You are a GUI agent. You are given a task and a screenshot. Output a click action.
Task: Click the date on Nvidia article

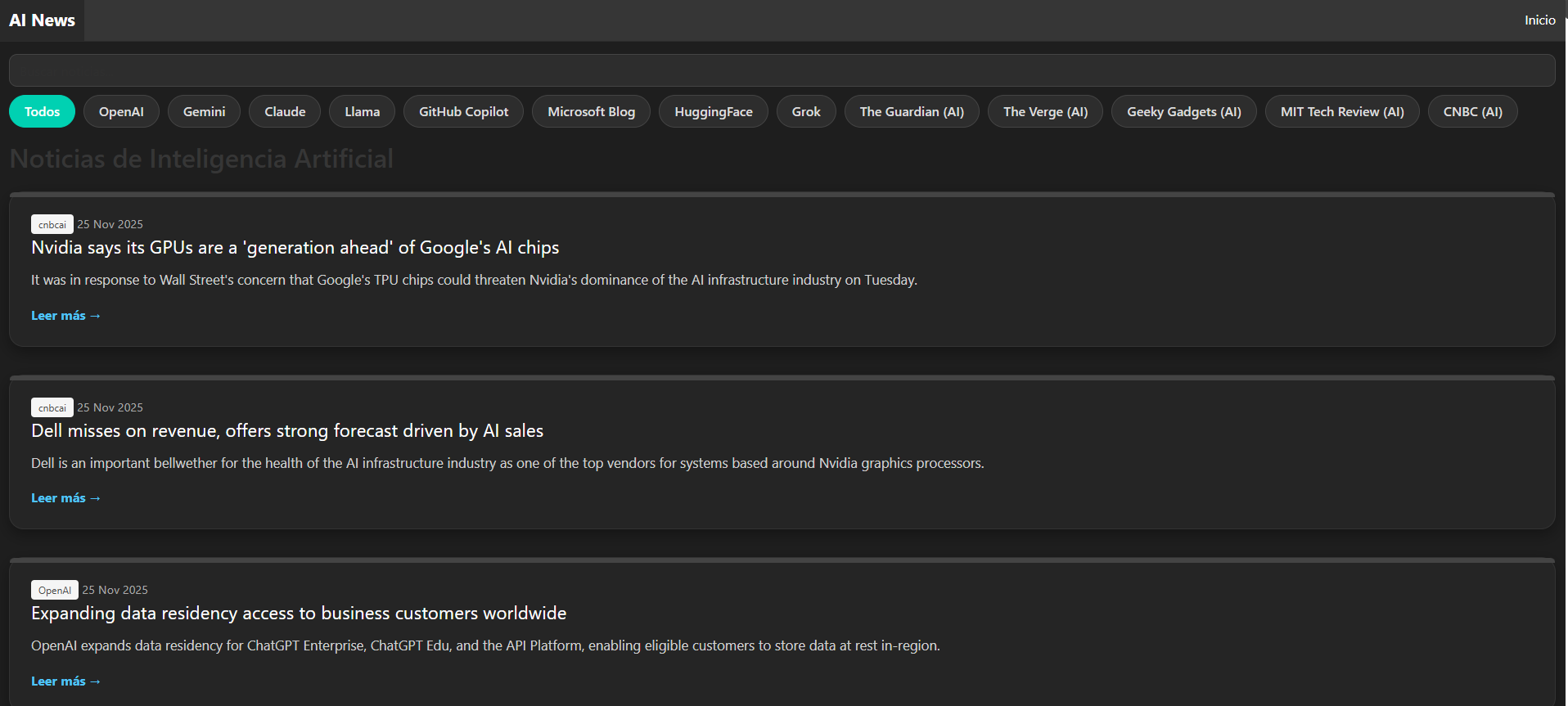click(110, 224)
